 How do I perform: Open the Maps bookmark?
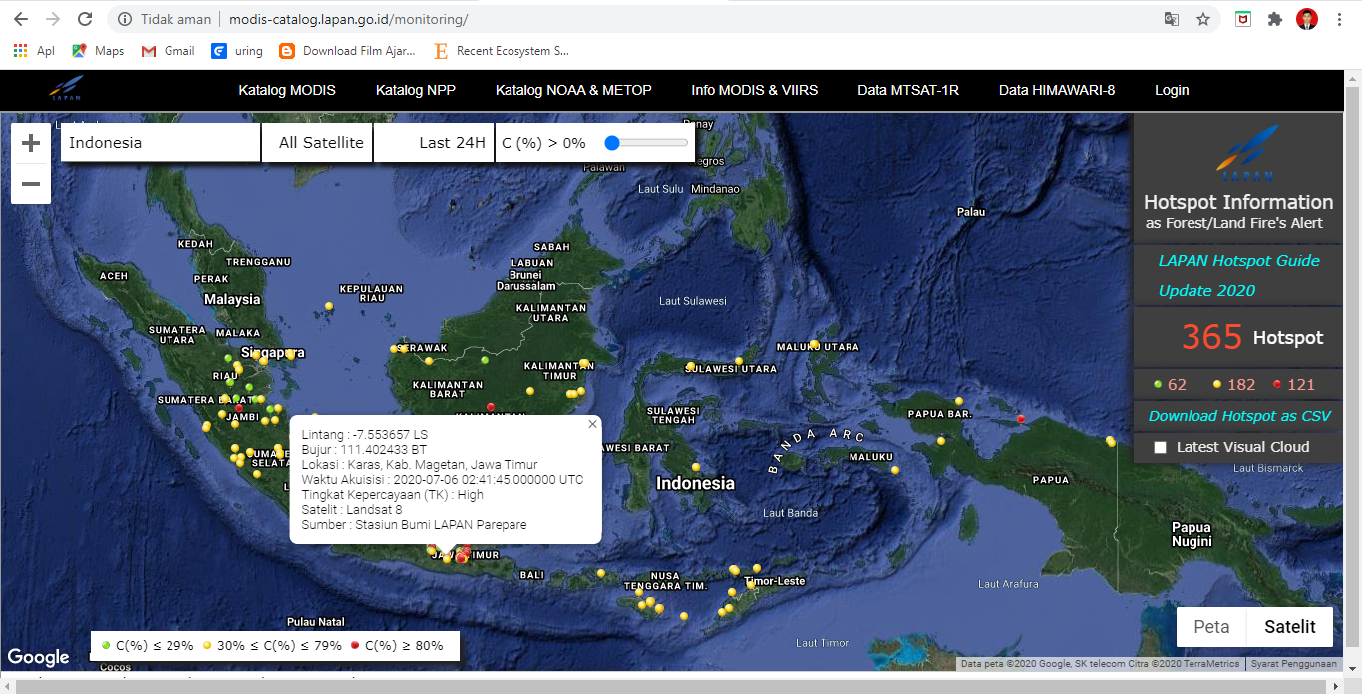click(x=98, y=51)
